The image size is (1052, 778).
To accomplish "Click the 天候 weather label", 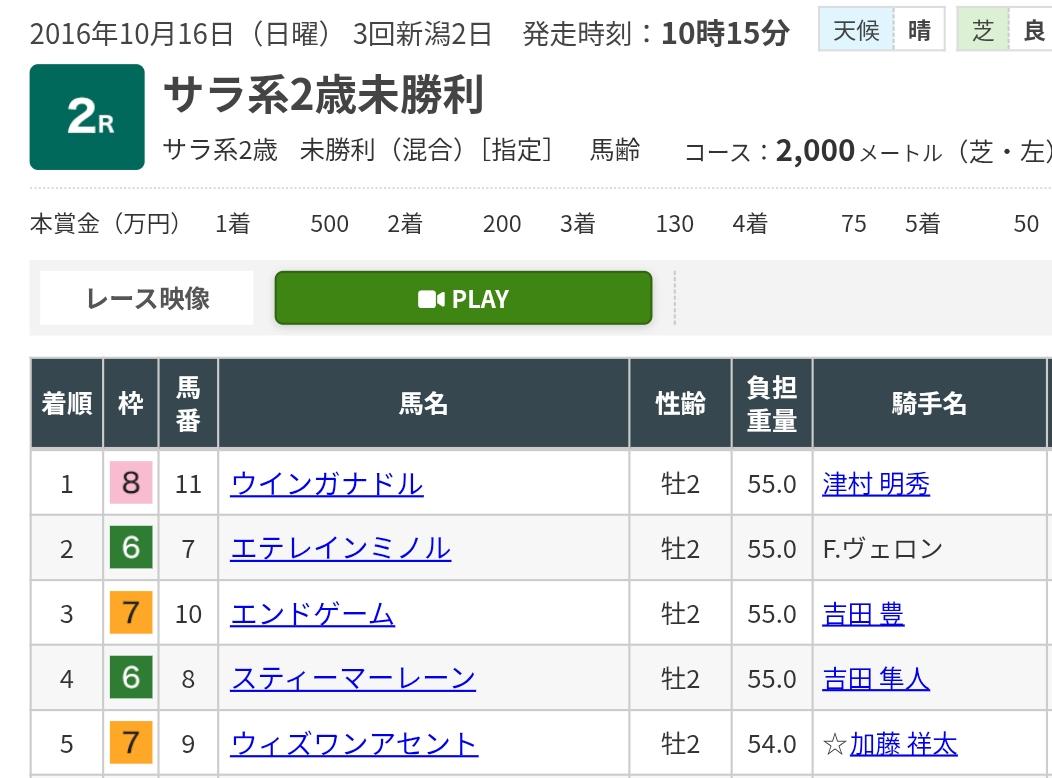I will pos(855,31).
